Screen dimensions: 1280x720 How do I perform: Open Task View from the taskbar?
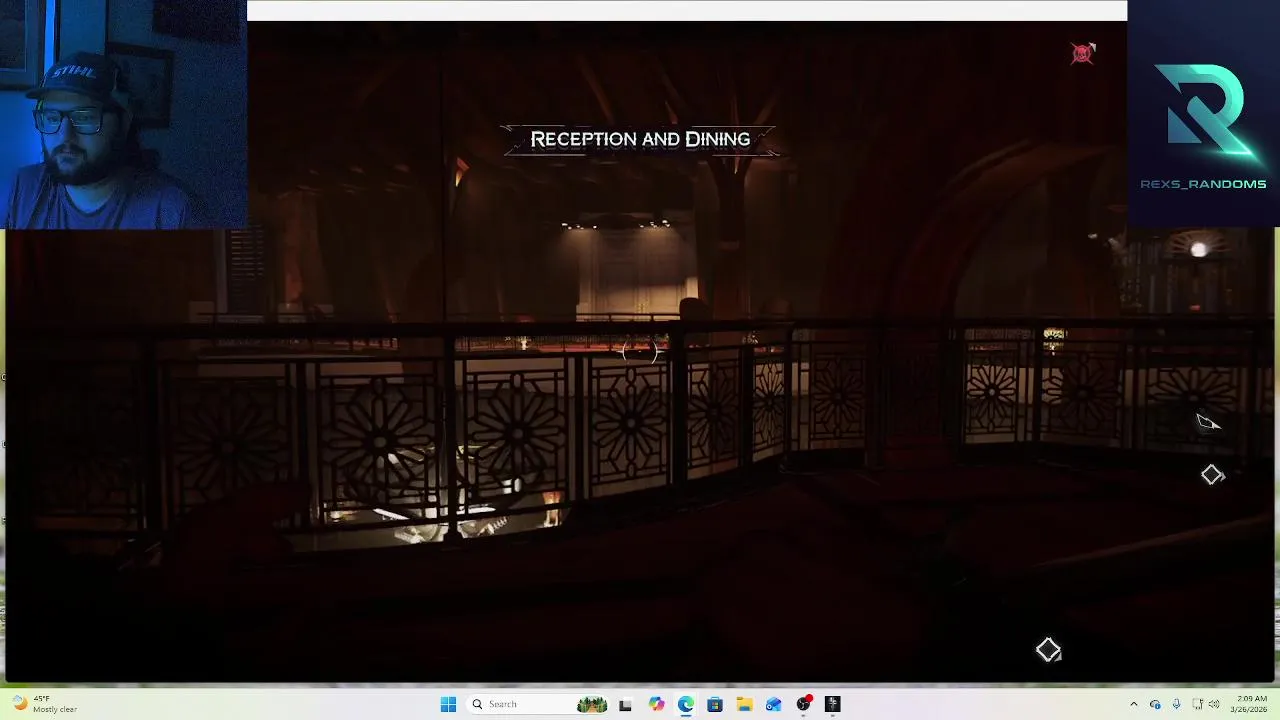(x=625, y=704)
